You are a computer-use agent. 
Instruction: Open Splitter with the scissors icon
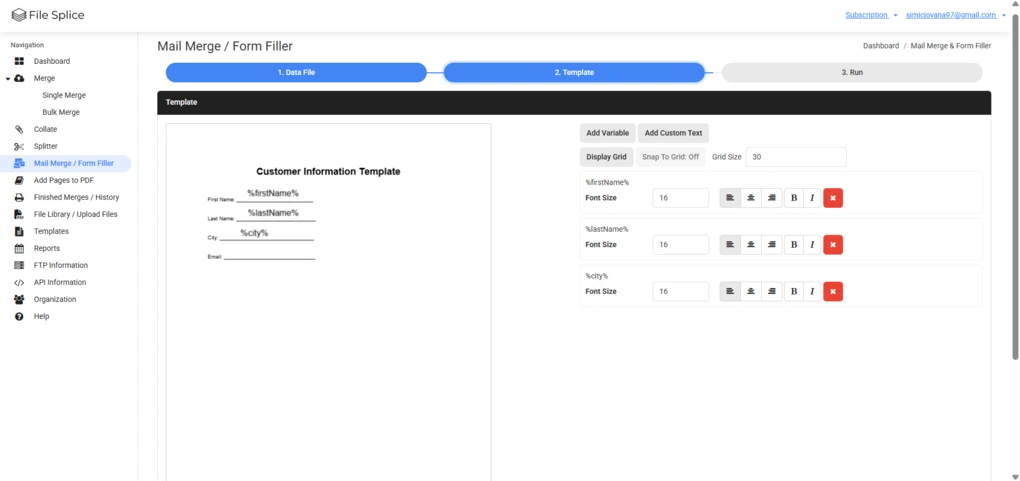pyautogui.click(x=45, y=146)
